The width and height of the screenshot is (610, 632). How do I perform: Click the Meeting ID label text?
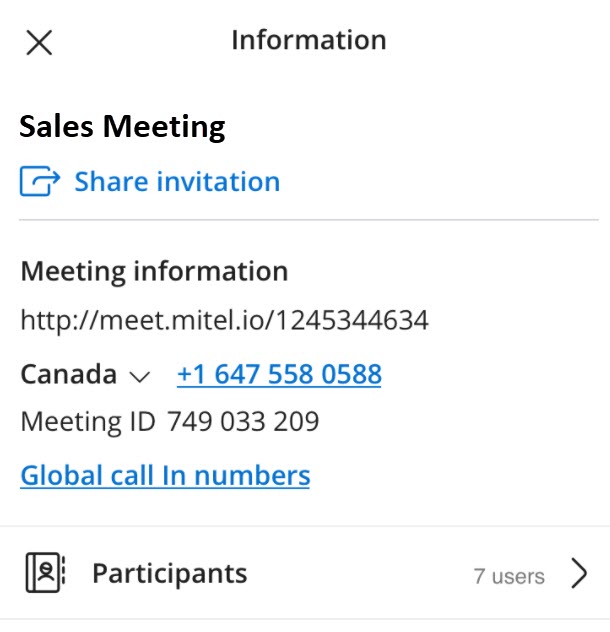coord(88,422)
